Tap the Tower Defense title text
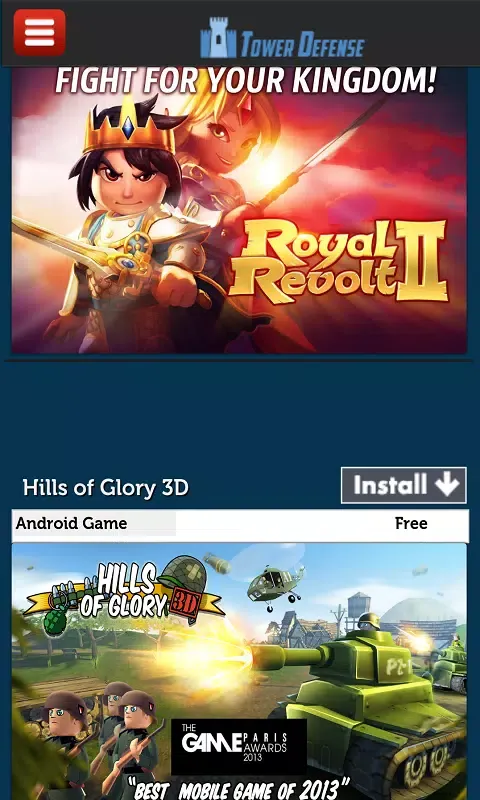Viewport: 480px width, 800px height. tap(302, 44)
